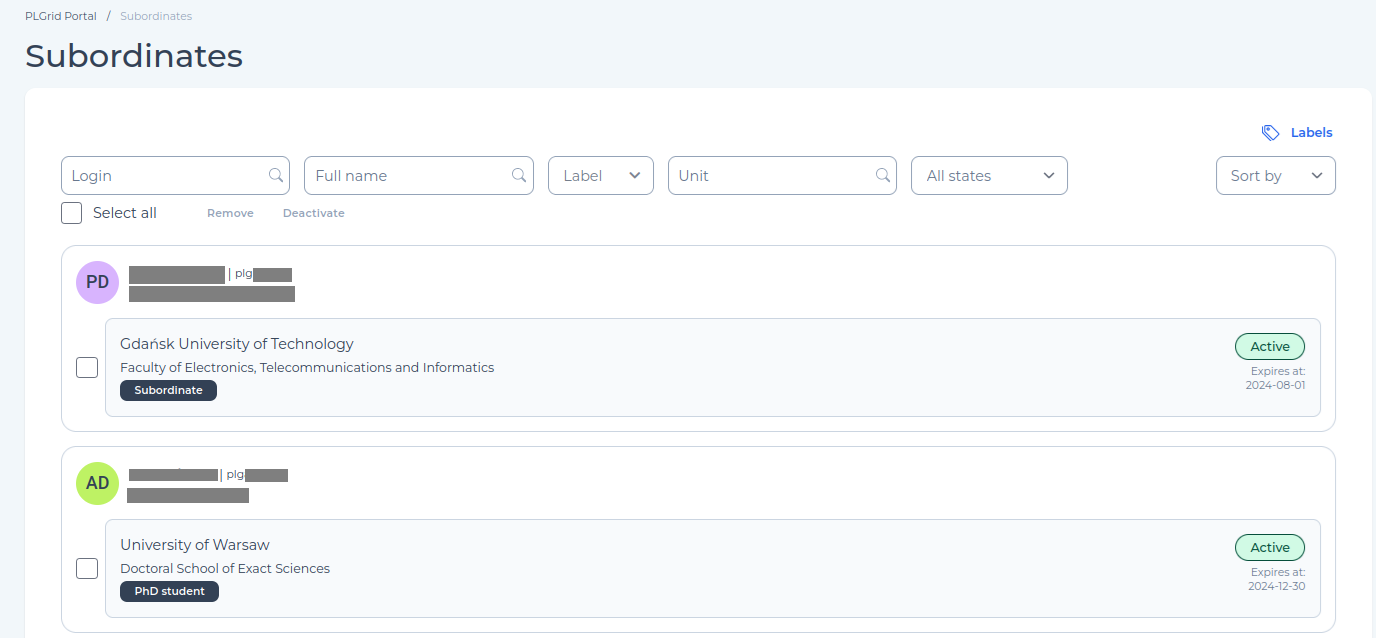Click the PD avatar circle
1376x638 pixels.
tap(97, 282)
